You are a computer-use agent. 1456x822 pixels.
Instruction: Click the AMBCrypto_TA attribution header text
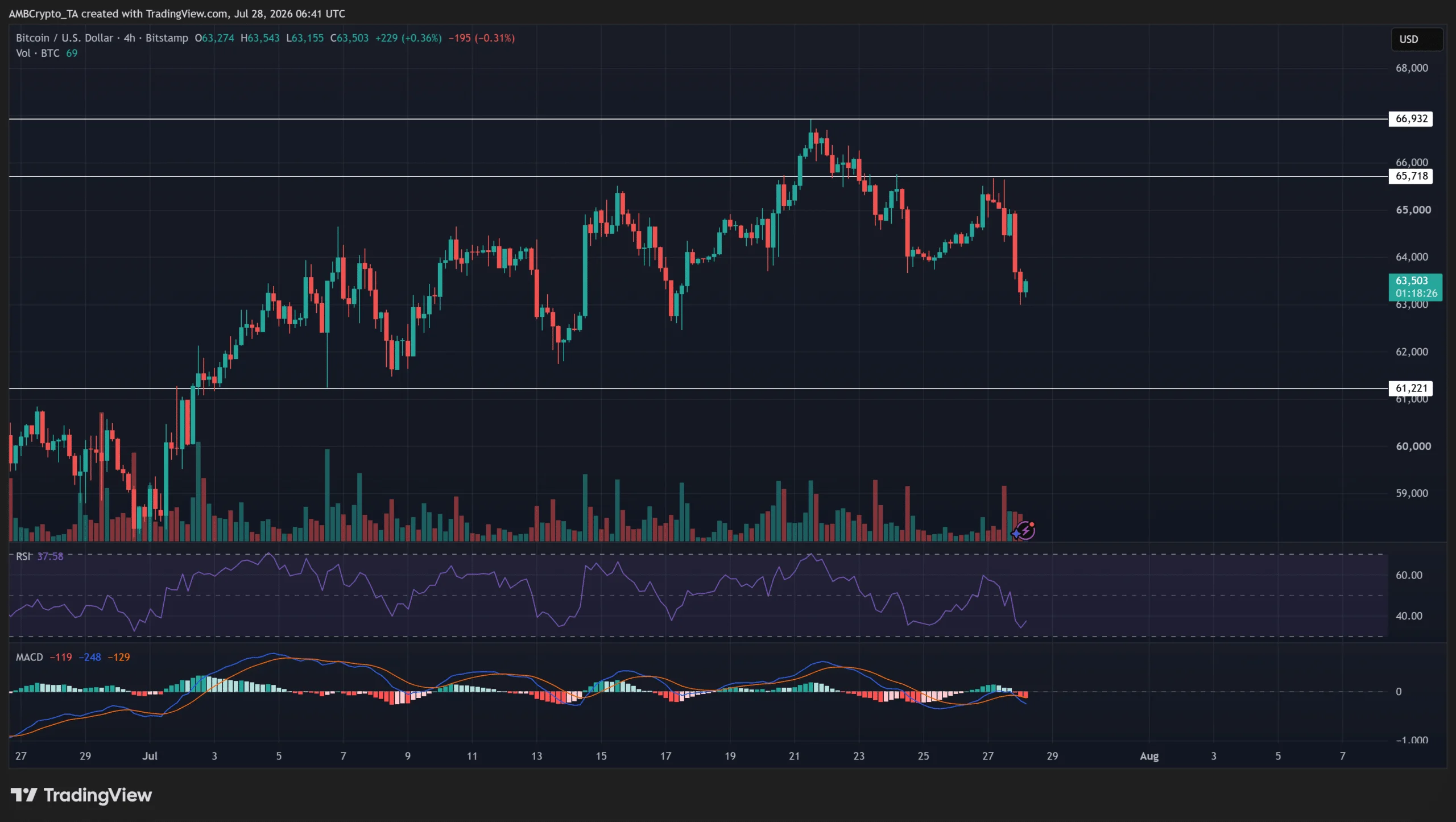[177, 14]
